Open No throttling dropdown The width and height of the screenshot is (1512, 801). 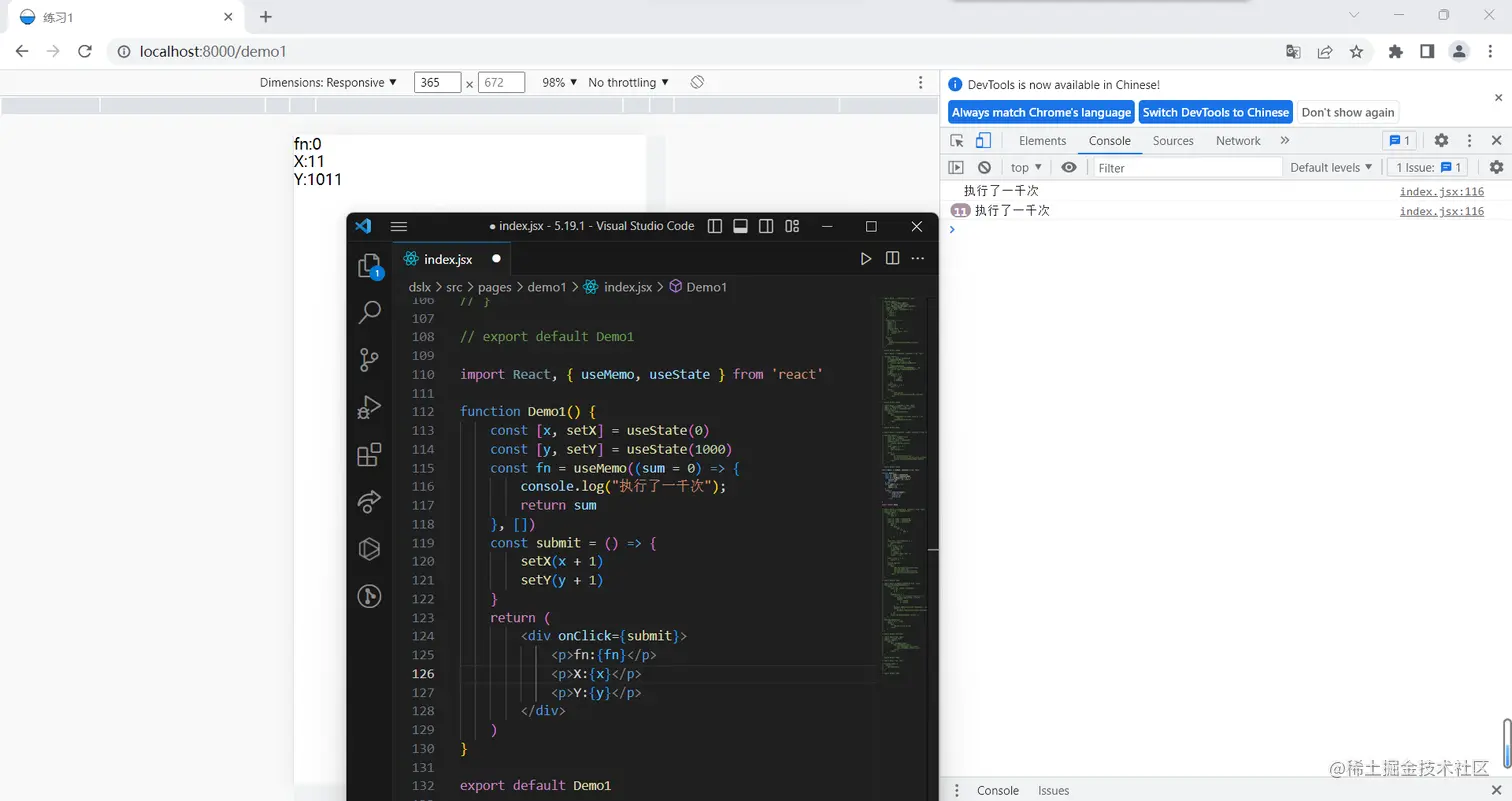pos(628,82)
